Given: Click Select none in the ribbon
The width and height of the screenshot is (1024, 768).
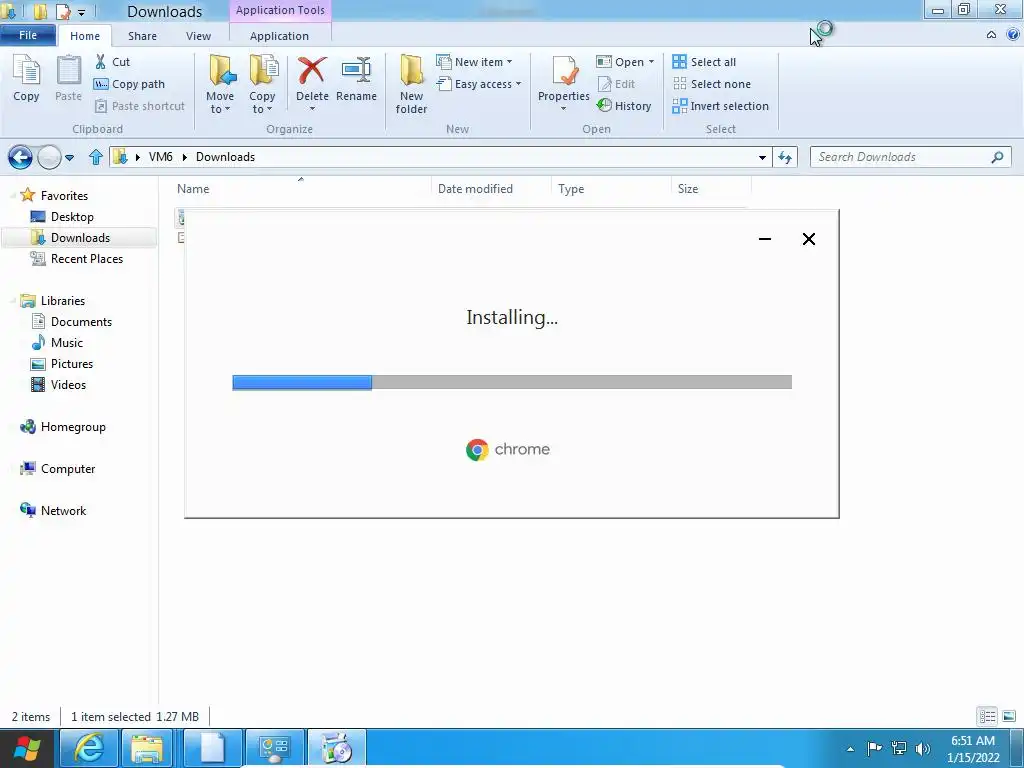Looking at the screenshot, I should point(712,84).
